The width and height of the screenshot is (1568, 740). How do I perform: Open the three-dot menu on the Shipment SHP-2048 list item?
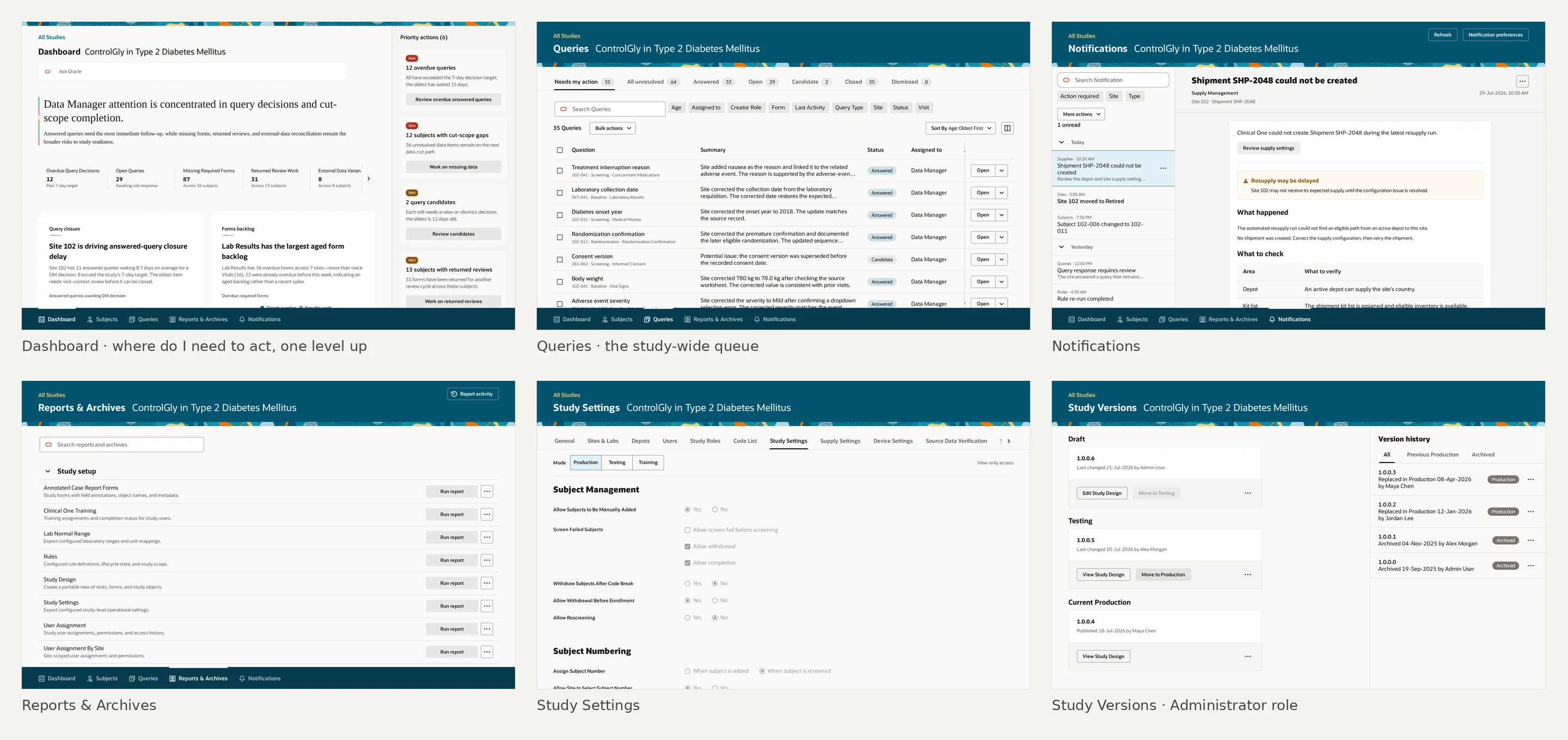click(1163, 169)
